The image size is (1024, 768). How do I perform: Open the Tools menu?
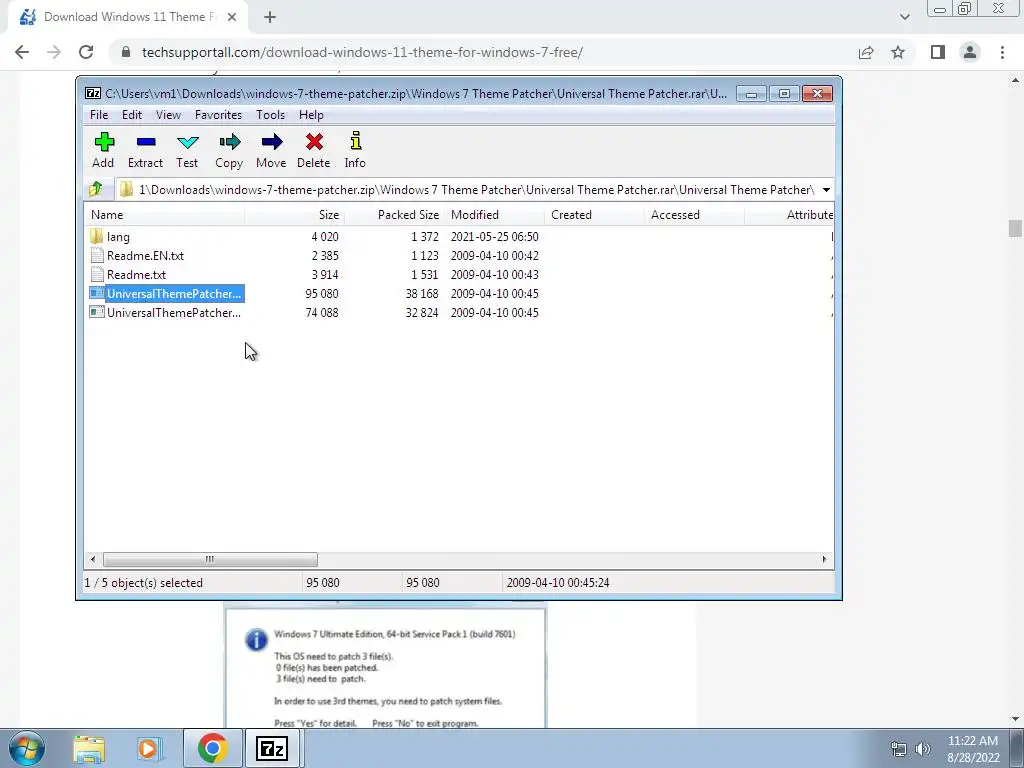point(270,115)
